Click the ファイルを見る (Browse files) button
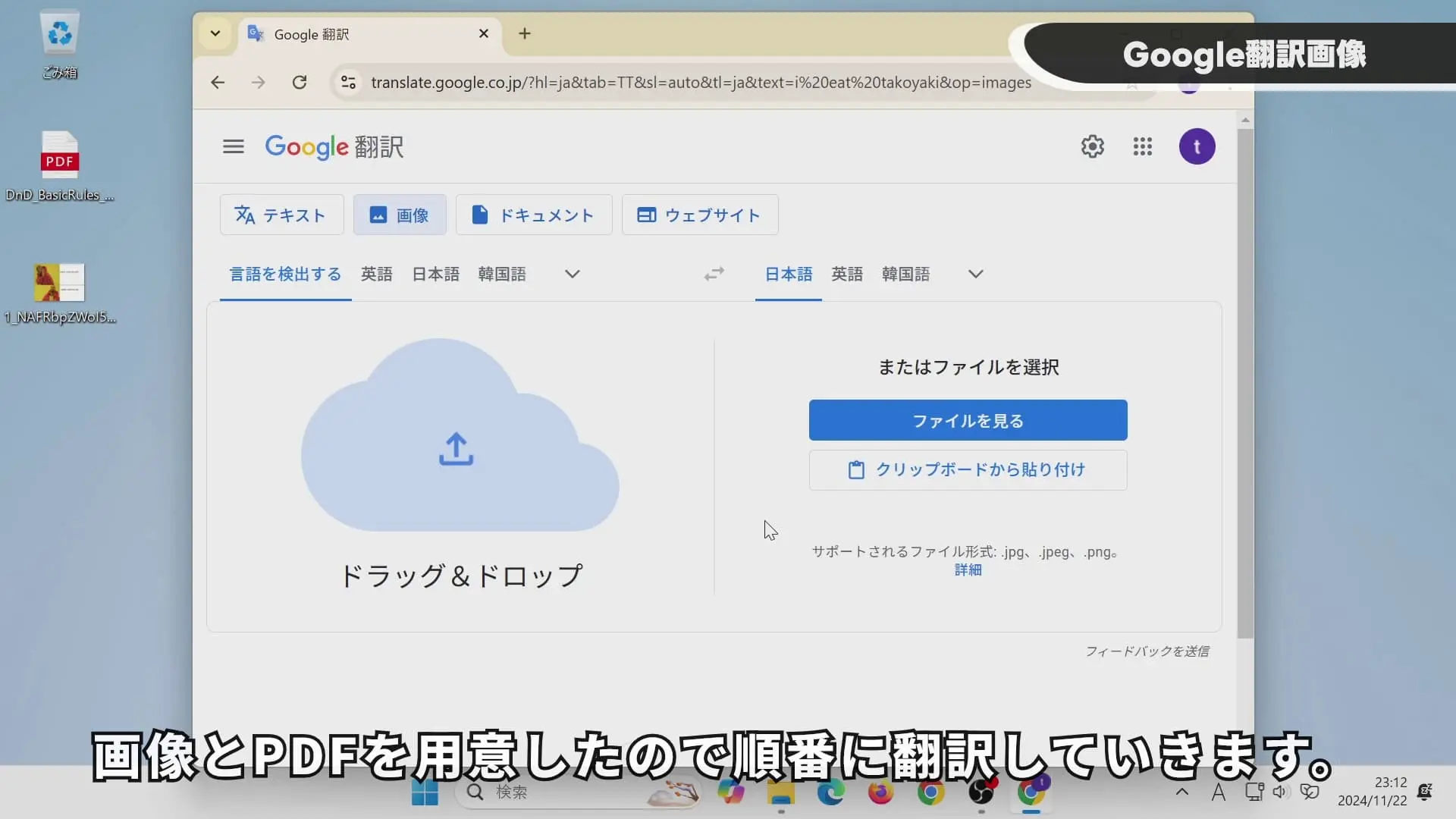The image size is (1456, 819). (x=968, y=420)
